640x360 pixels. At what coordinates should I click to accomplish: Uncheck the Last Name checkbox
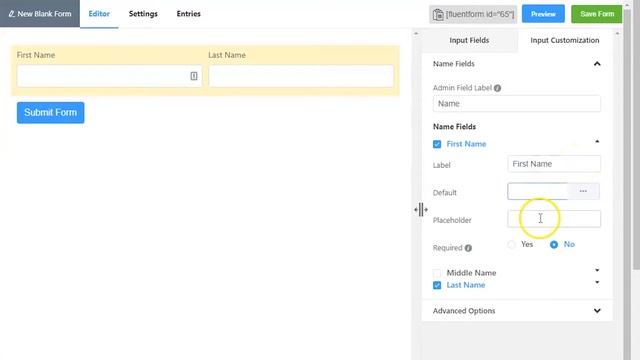(437, 285)
